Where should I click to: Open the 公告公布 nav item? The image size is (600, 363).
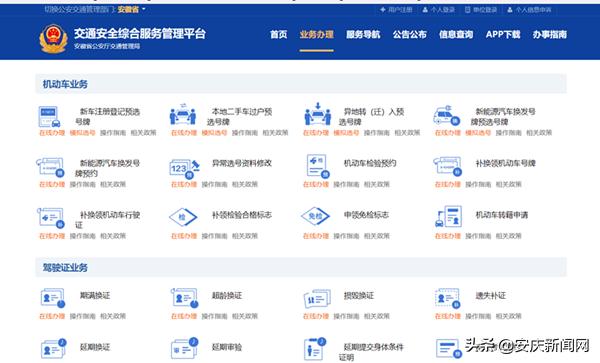point(409,34)
